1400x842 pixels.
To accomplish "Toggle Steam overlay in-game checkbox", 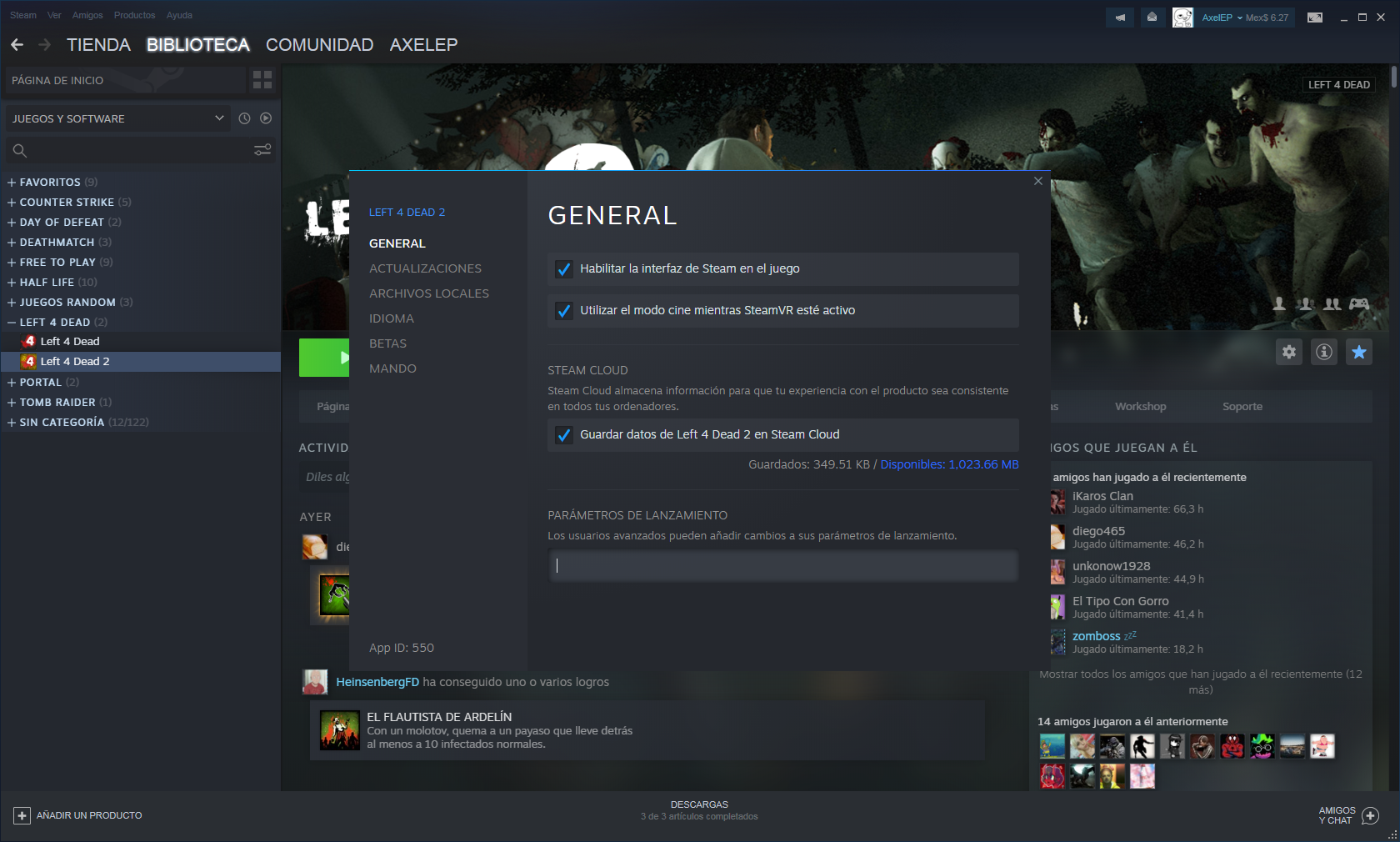I will (x=564, y=269).
